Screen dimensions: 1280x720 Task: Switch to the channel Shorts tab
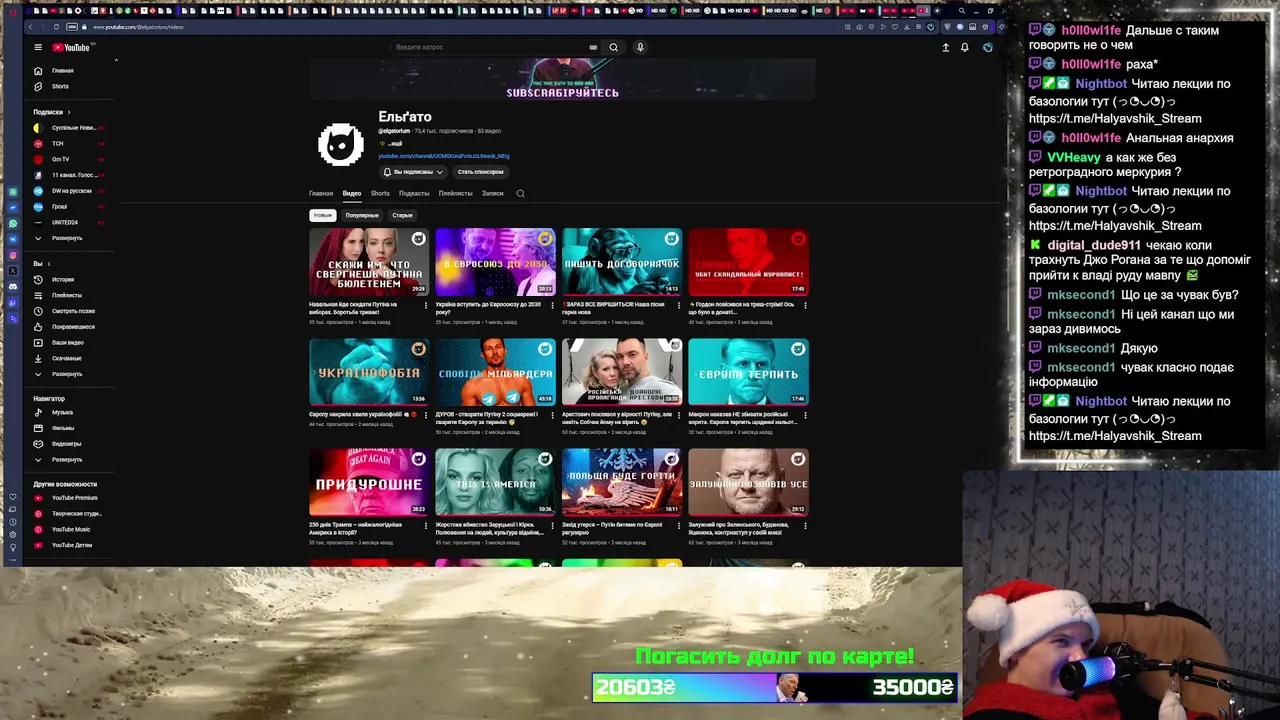coord(380,193)
